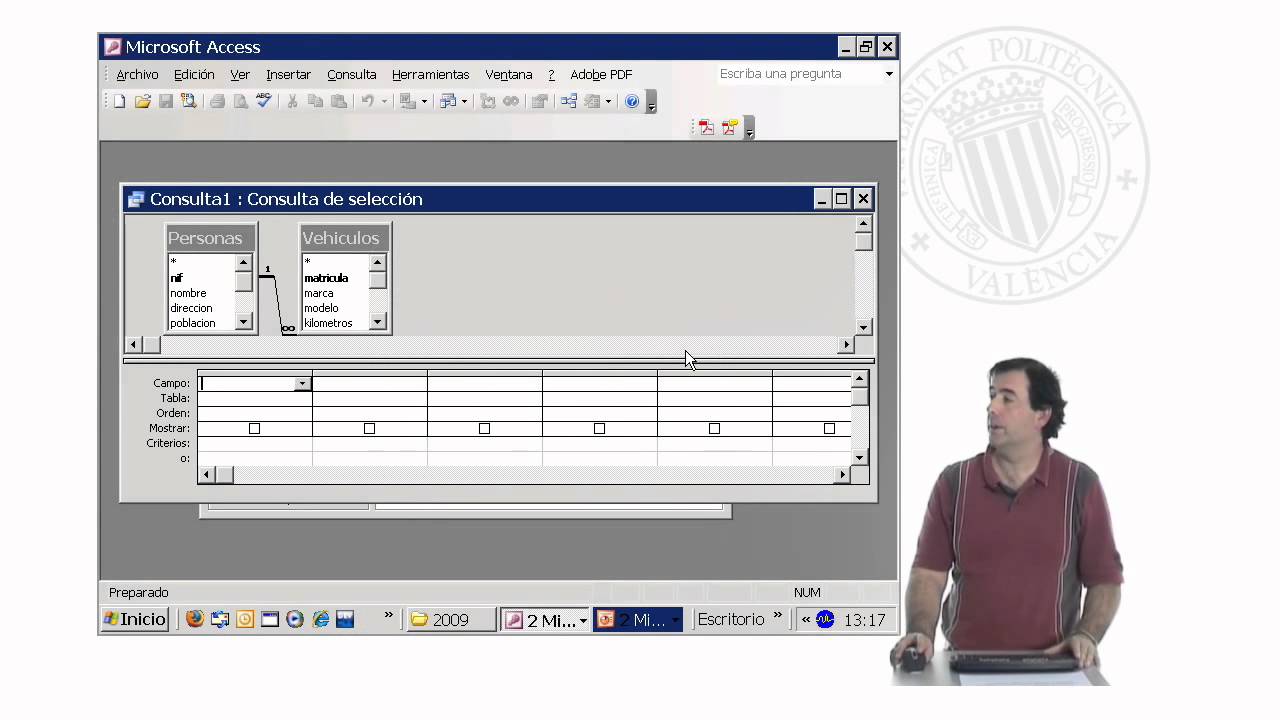Click the File search toolbar icon
Viewport: 1280px width, 720px height.
pos(188,101)
